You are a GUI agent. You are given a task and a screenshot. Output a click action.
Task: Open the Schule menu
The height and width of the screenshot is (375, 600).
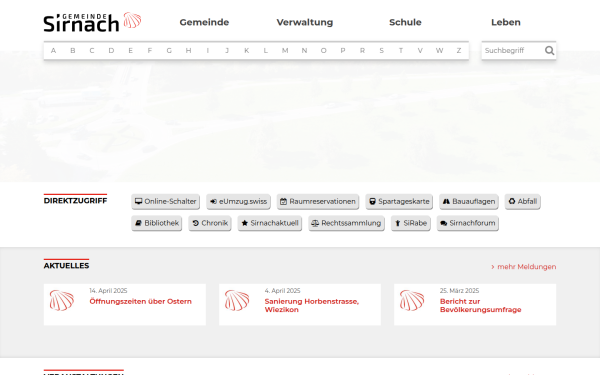[x=405, y=22]
